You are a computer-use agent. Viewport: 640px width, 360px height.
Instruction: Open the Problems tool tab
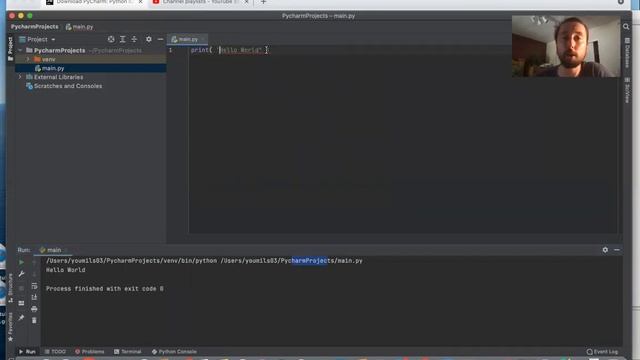point(90,351)
